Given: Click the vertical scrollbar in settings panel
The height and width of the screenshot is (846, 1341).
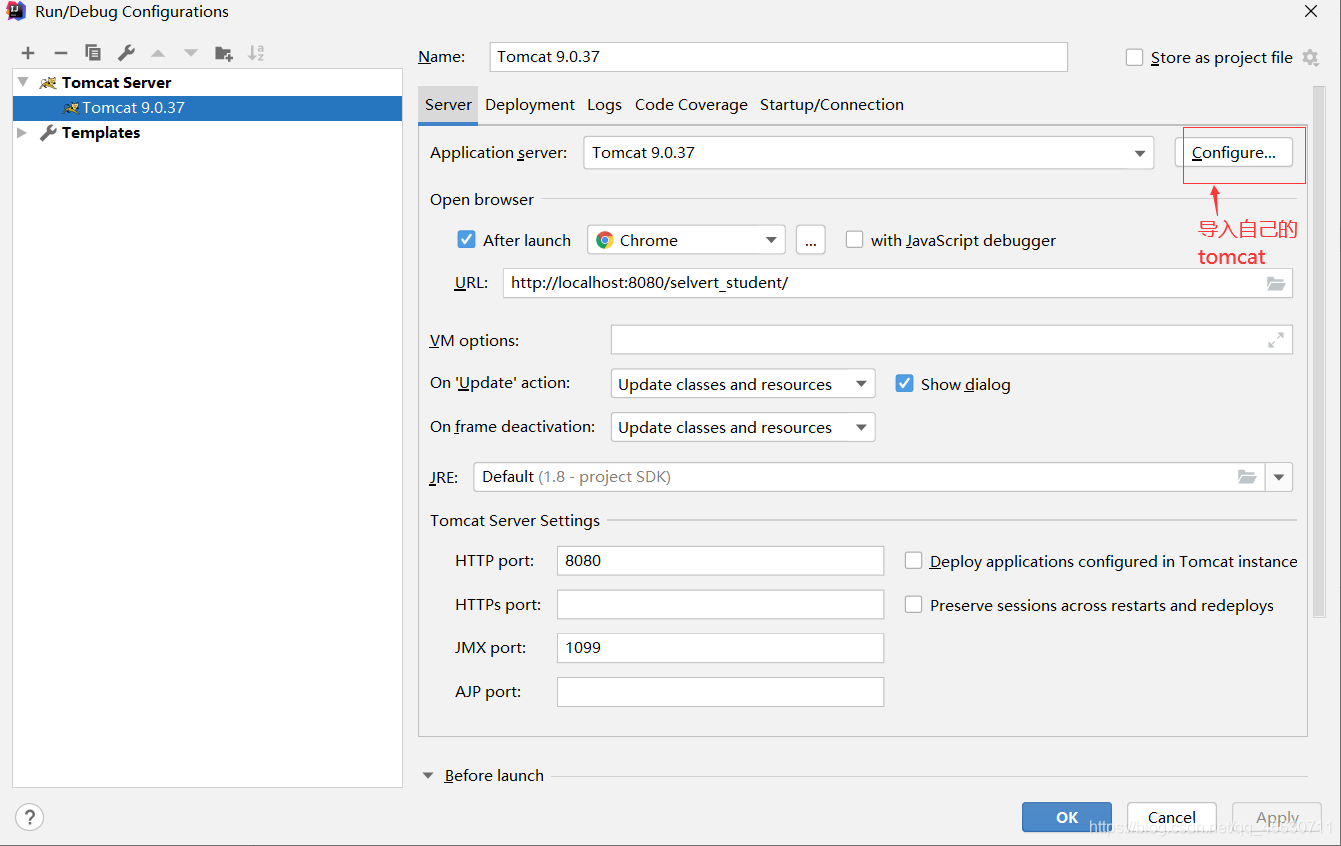Looking at the screenshot, I should click(1318, 350).
